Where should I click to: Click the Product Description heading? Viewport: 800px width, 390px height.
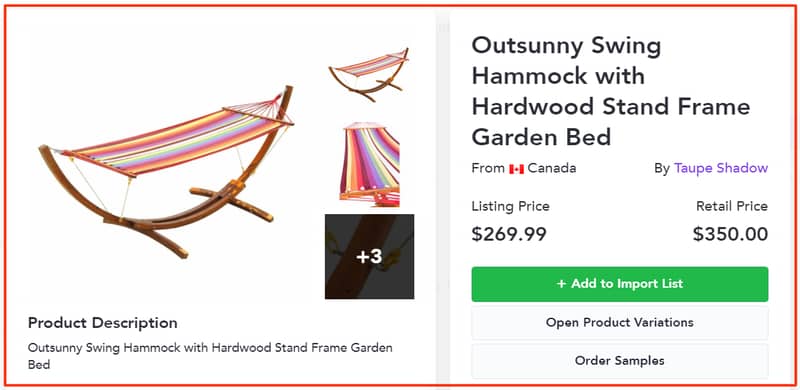tap(103, 323)
